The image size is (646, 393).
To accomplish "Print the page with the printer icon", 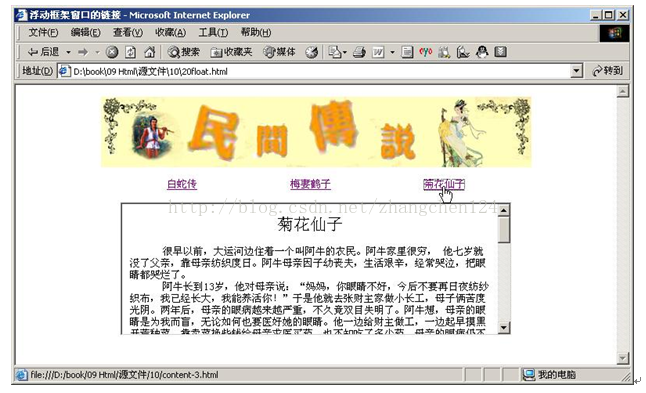I will coord(359,52).
